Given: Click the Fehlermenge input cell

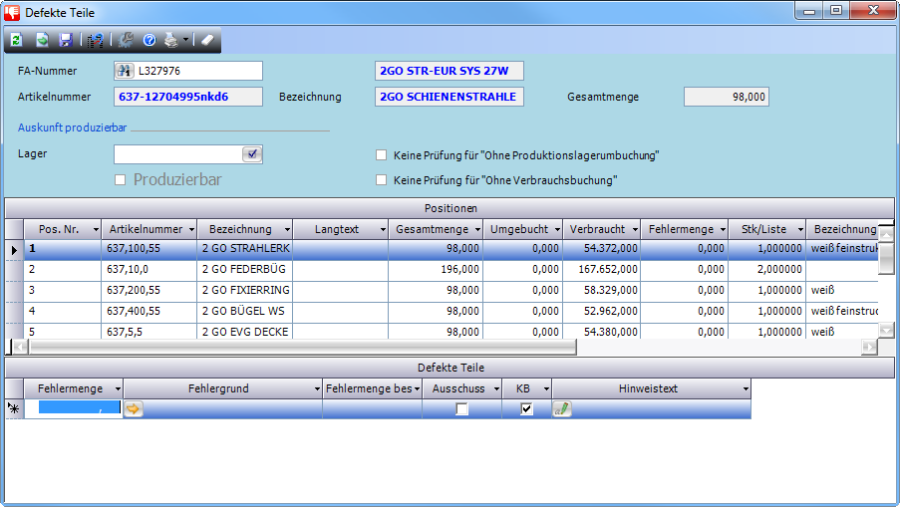Looking at the screenshot, I should 72,409.
